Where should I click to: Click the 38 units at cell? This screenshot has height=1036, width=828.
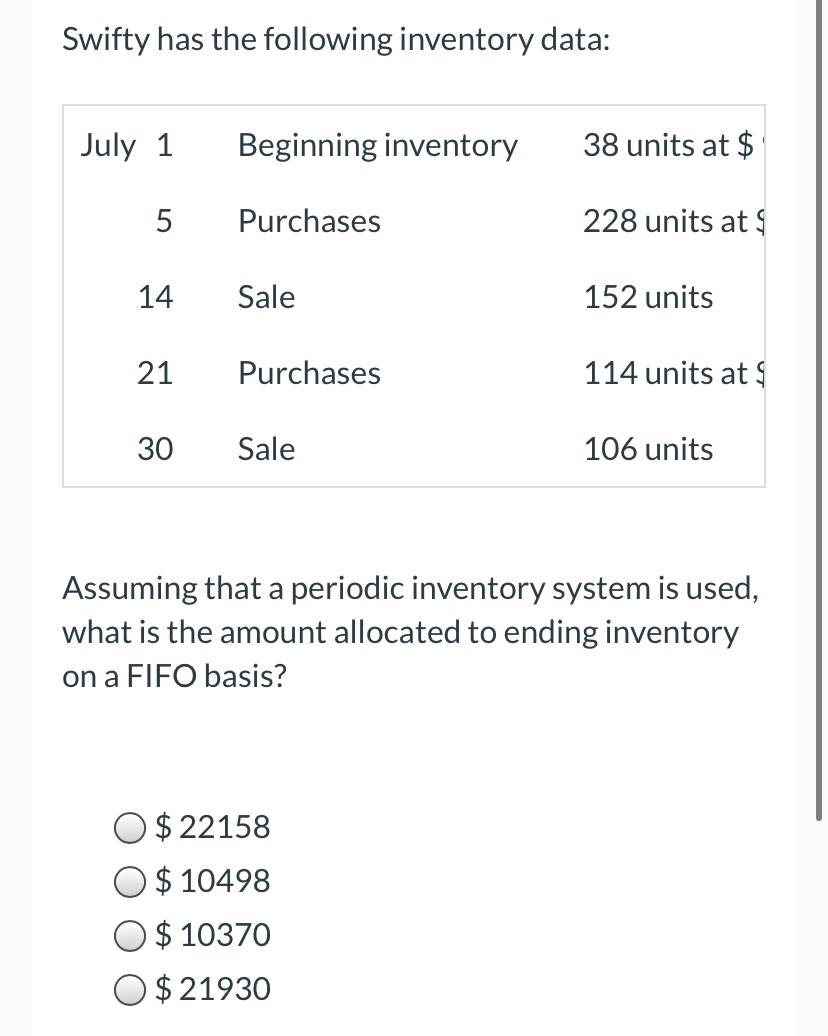coord(669,145)
